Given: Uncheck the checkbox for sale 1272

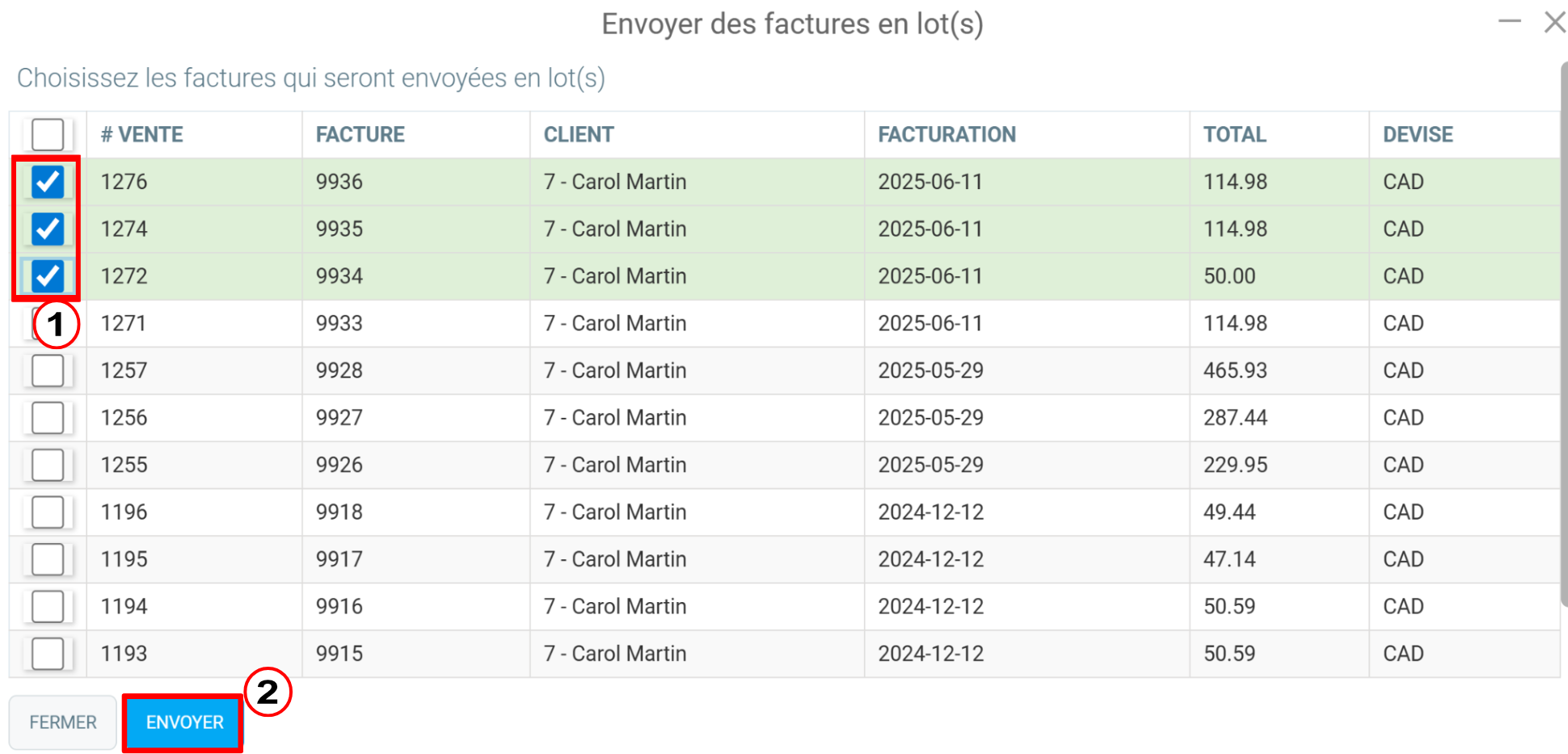Looking at the screenshot, I should point(48,276).
